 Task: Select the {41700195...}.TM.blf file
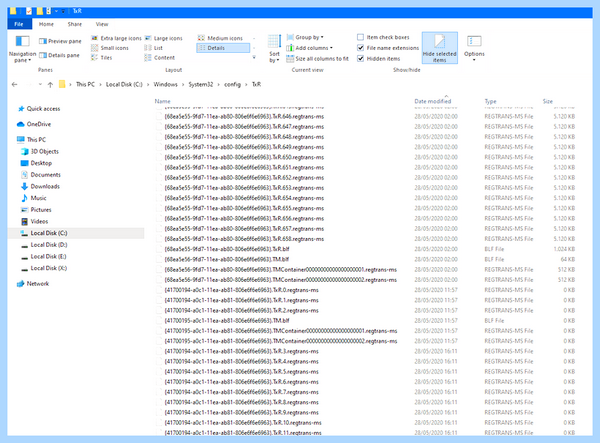[x=227, y=321]
